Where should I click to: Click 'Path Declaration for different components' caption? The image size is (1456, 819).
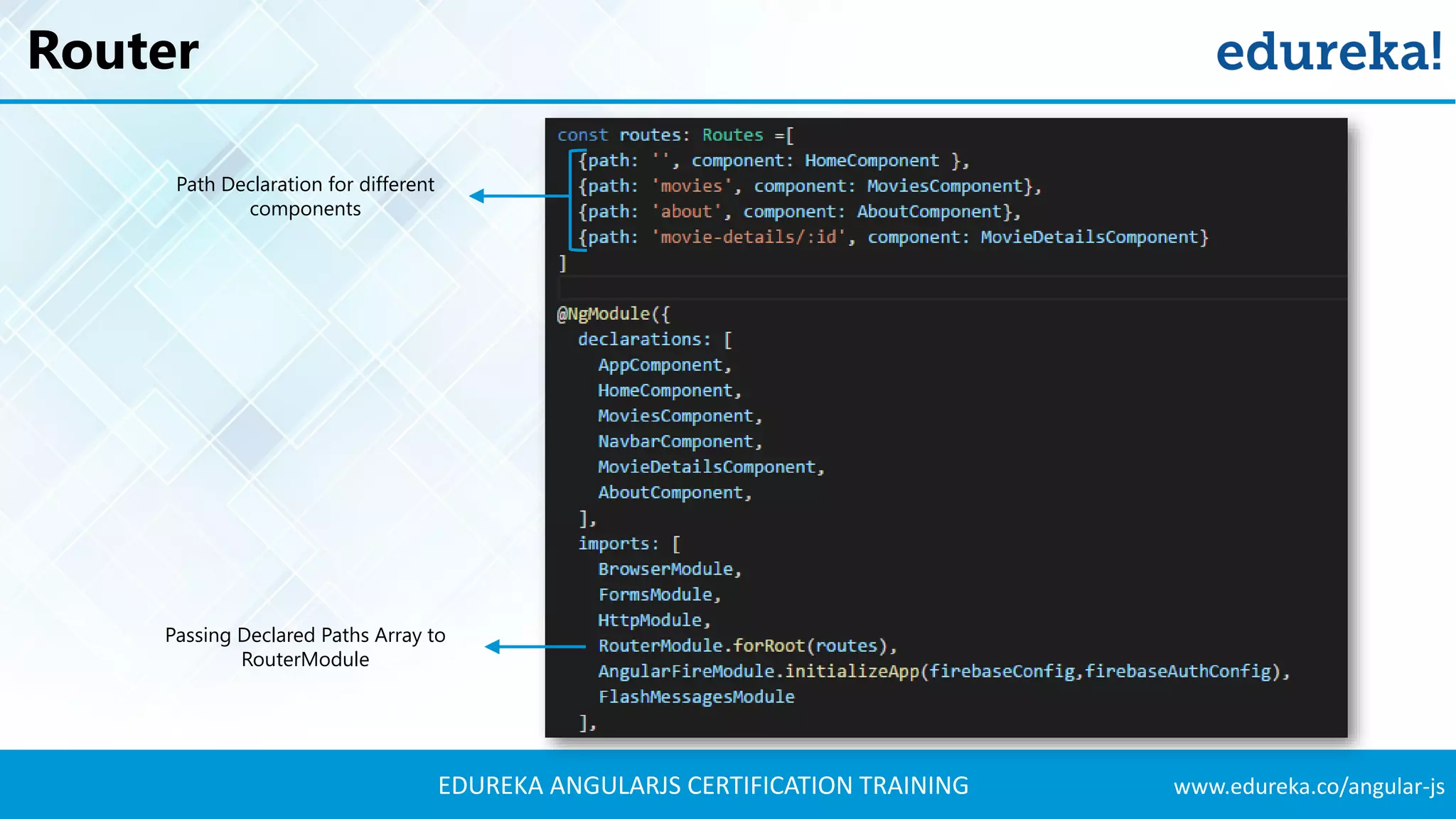tap(305, 196)
